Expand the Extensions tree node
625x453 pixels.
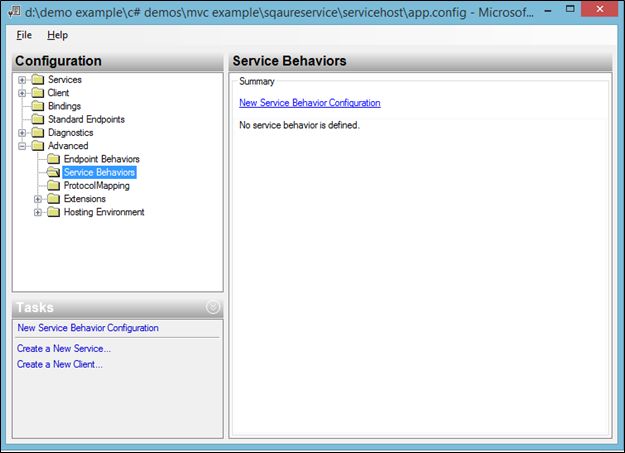click(x=37, y=199)
